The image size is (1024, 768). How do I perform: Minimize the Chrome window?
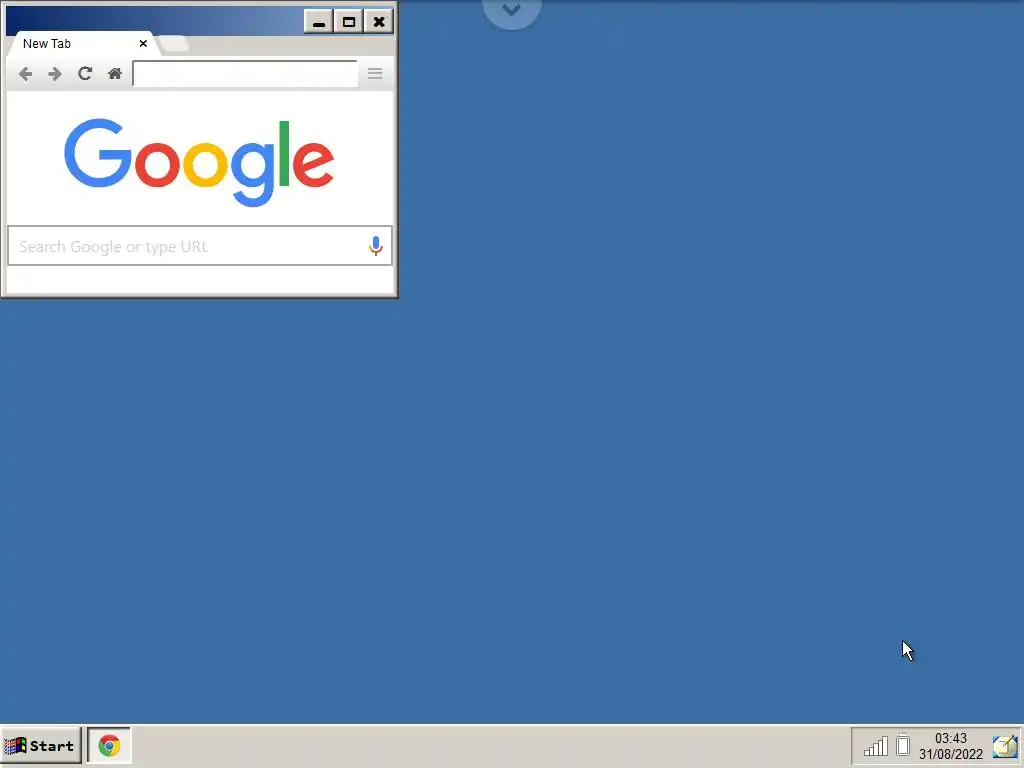tap(319, 22)
